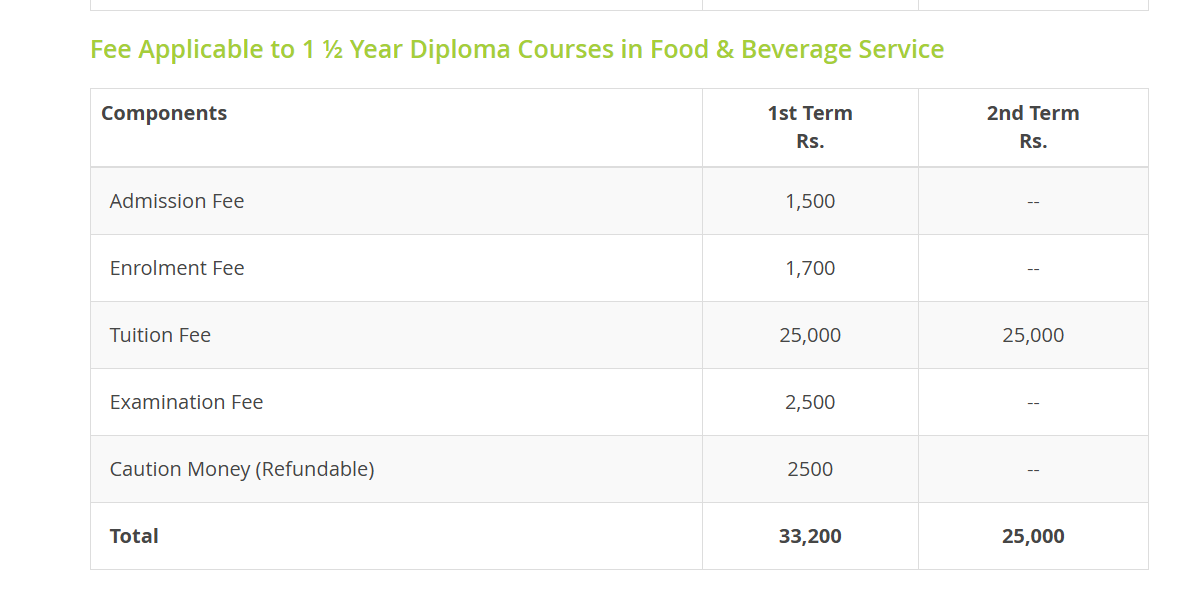Click the 2,500 examination fee amount
The image size is (1183, 593).
click(x=810, y=403)
